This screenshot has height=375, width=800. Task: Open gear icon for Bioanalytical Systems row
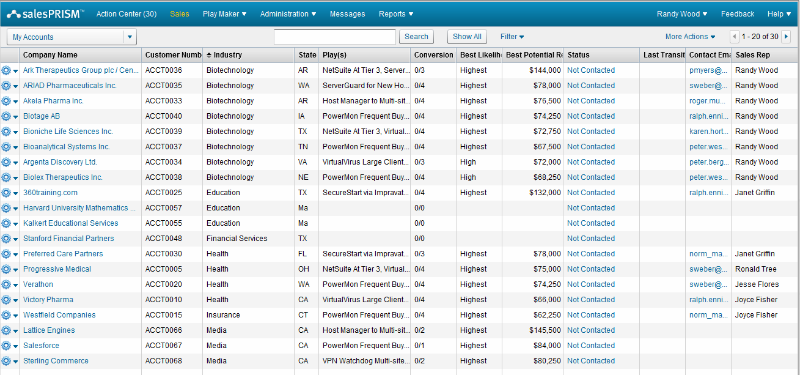(x=6, y=147)
